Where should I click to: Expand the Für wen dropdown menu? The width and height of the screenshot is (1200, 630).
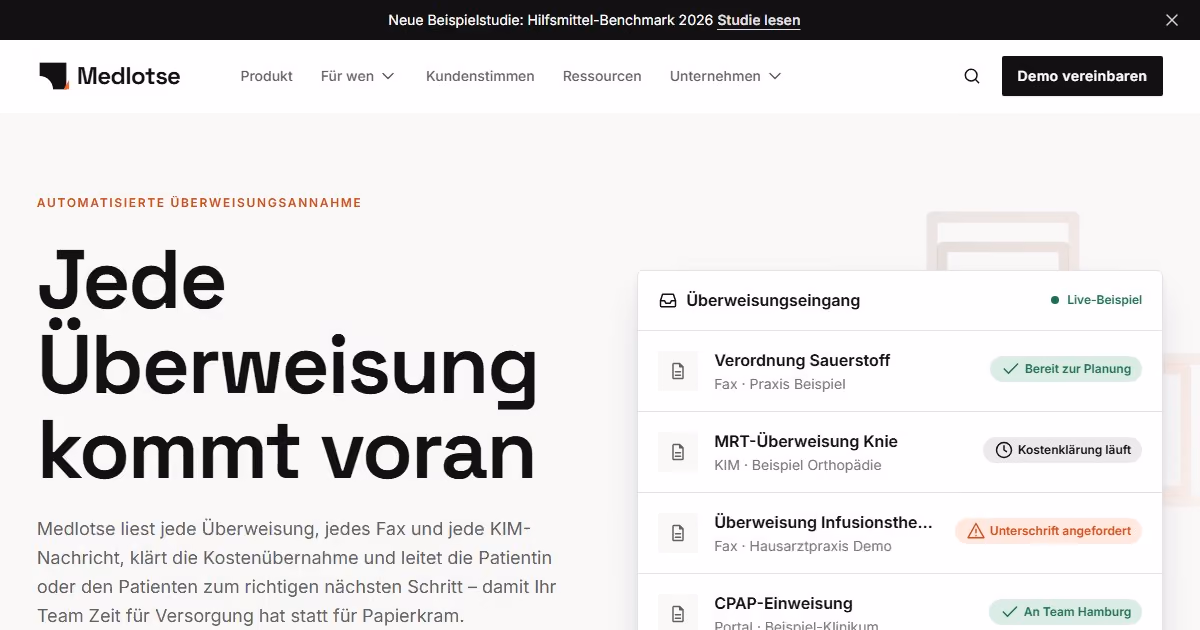(358, 76)
